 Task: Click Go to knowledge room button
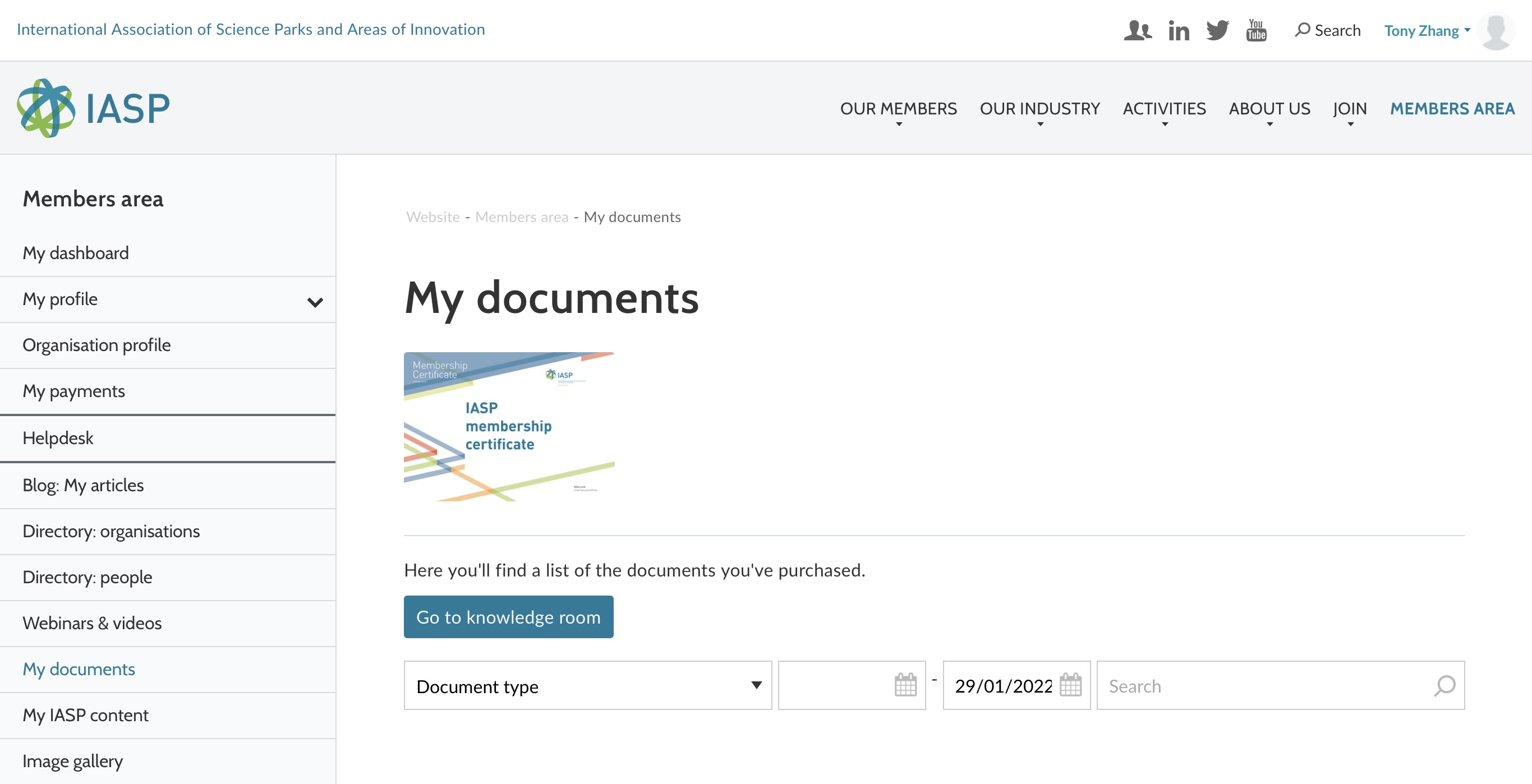508,617
